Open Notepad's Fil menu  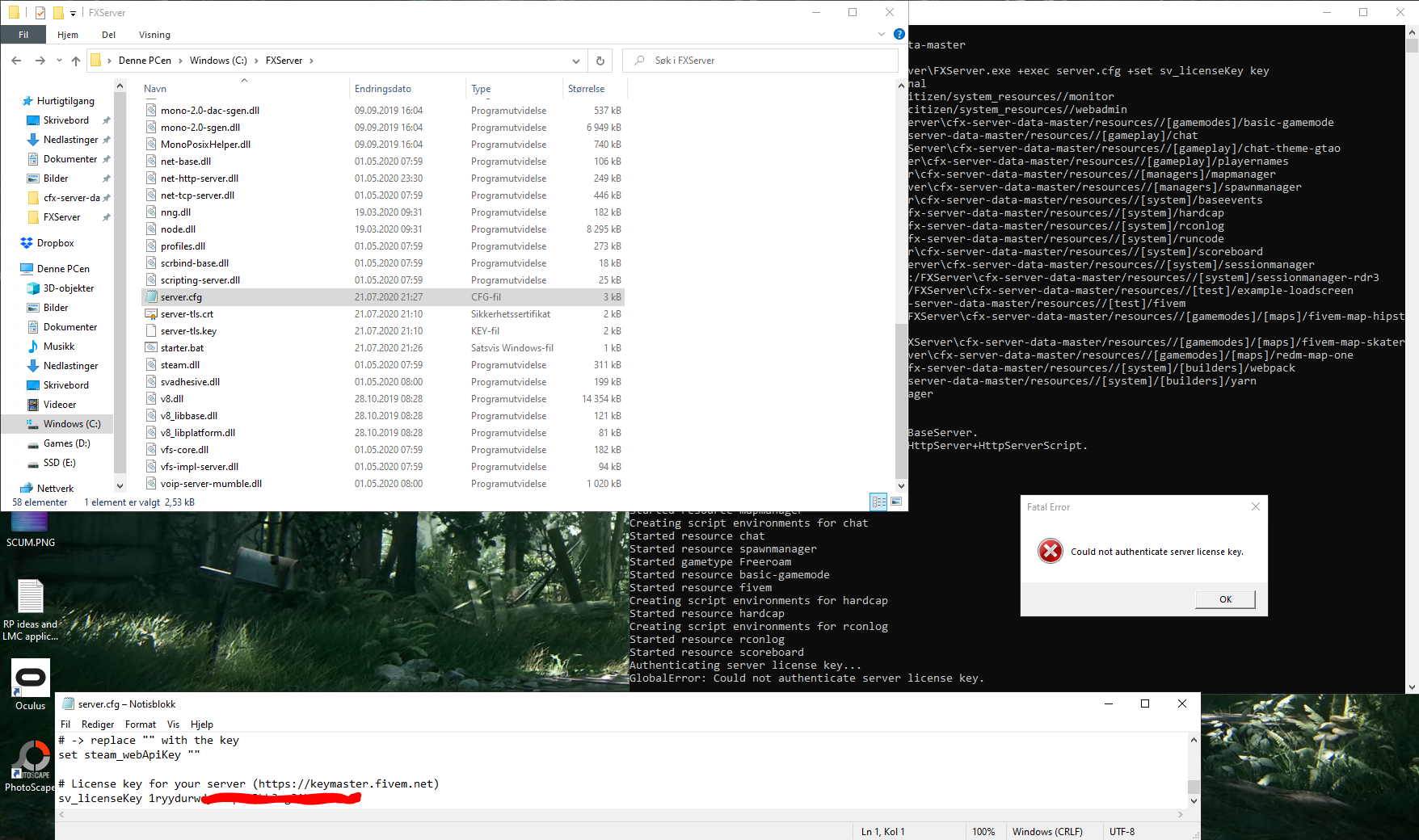click(x=65, y=724)
